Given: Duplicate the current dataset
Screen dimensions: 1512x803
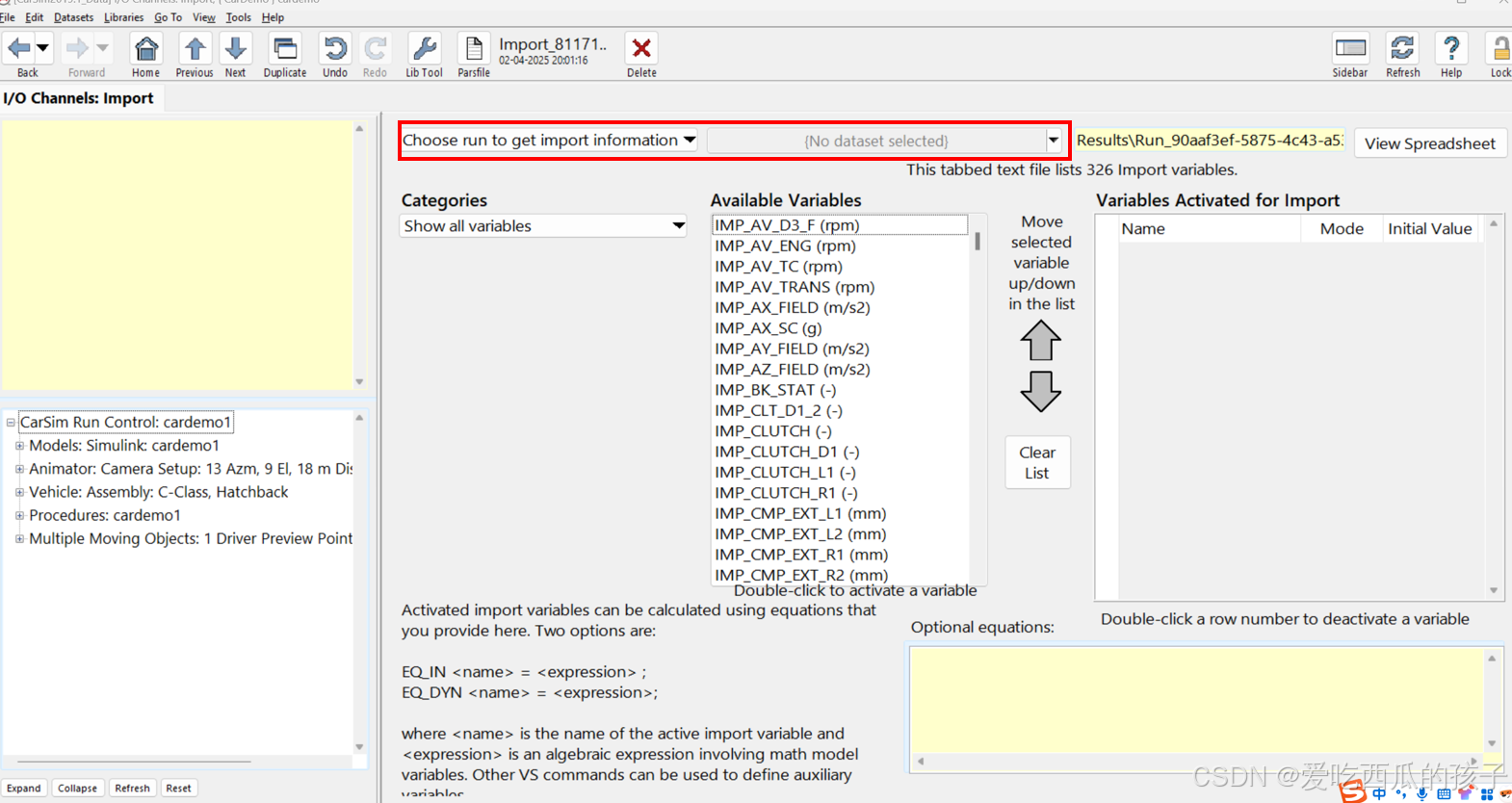Looking at the screenshot, I should [x=285, y=48].
